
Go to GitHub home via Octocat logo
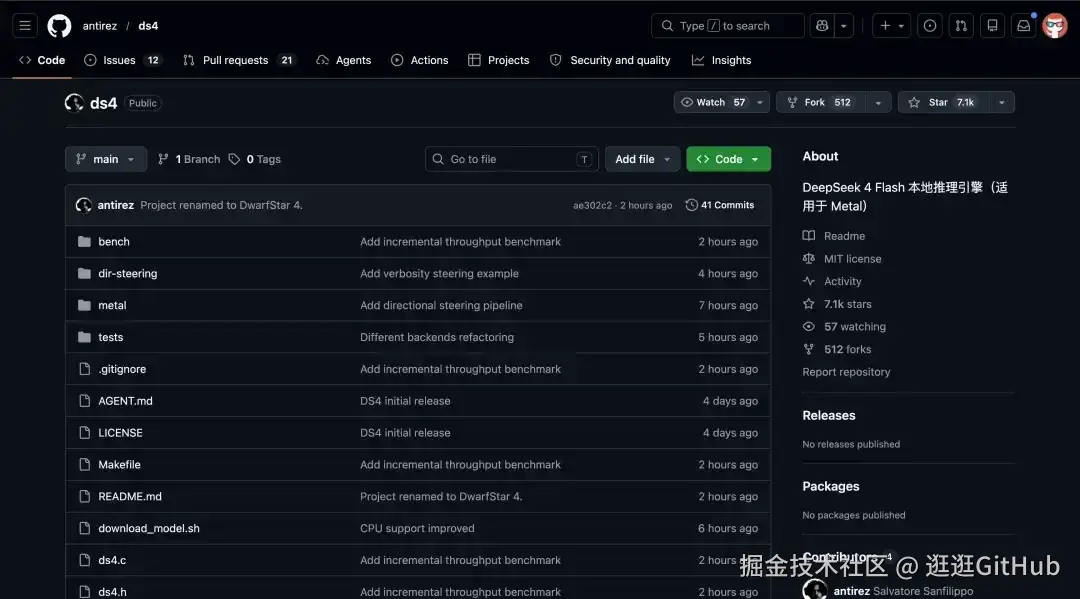(x=59, y=25)
